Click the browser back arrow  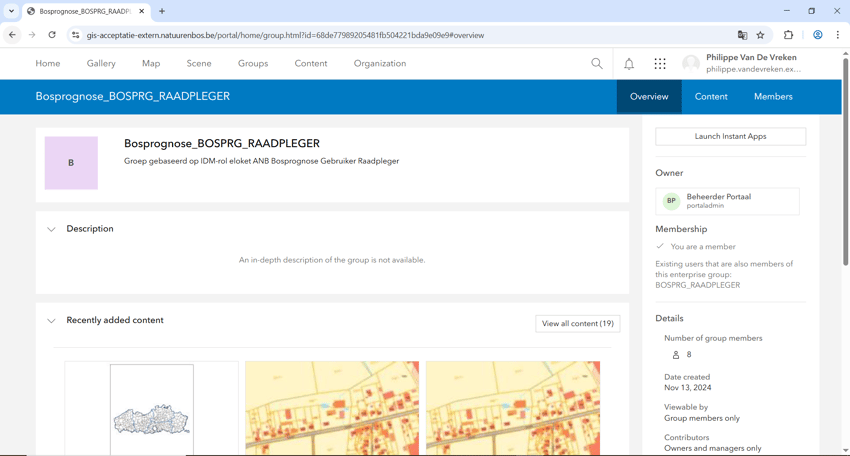pyautogui.click(x=12, y=35)
